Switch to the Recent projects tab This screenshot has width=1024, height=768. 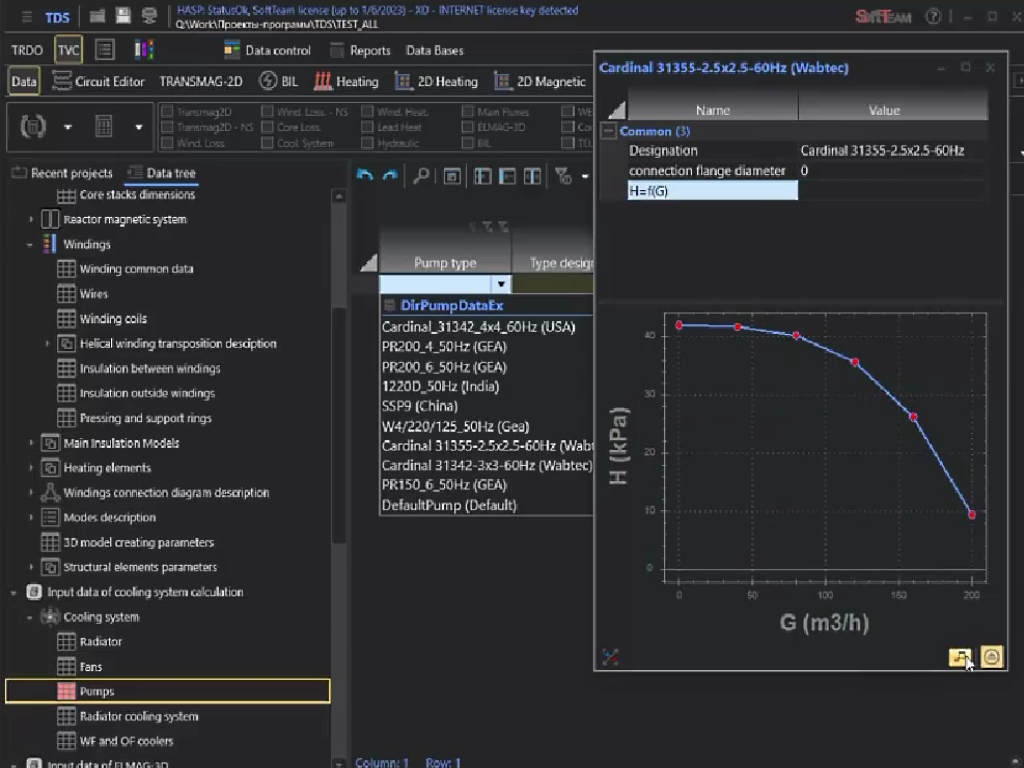click(x=62, y=173)
